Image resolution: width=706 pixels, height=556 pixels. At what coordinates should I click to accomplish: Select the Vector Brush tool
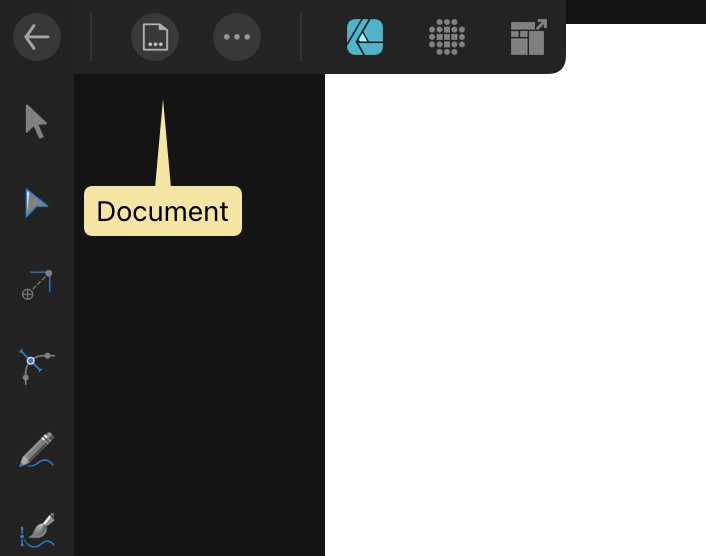click(x=37, y=530)
